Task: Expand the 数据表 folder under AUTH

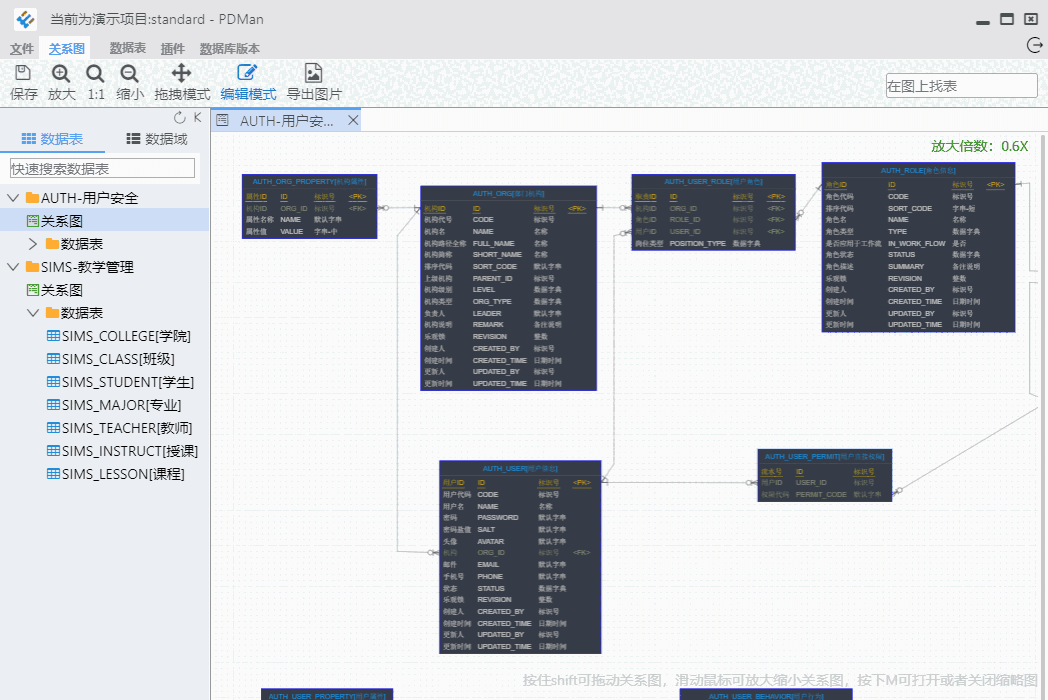Action: pyautogui.click(x=33, y=244)
